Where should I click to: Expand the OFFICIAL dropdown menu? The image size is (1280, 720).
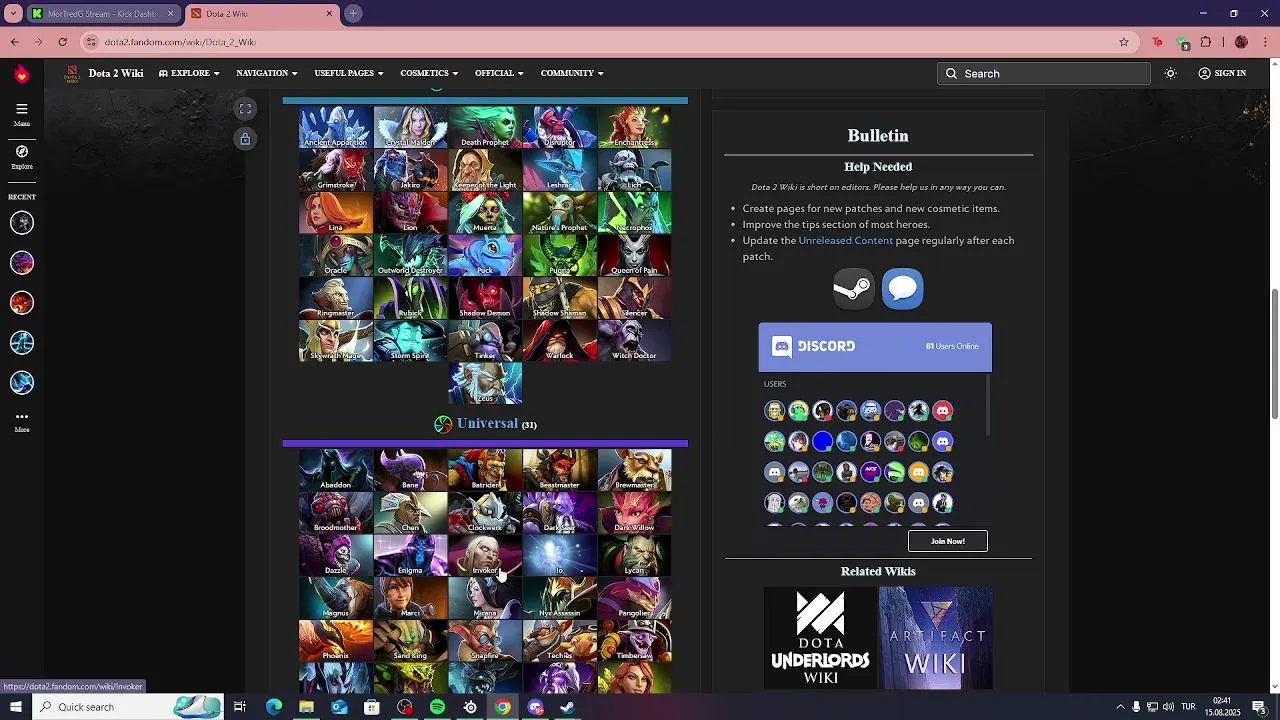coord(499,73)
